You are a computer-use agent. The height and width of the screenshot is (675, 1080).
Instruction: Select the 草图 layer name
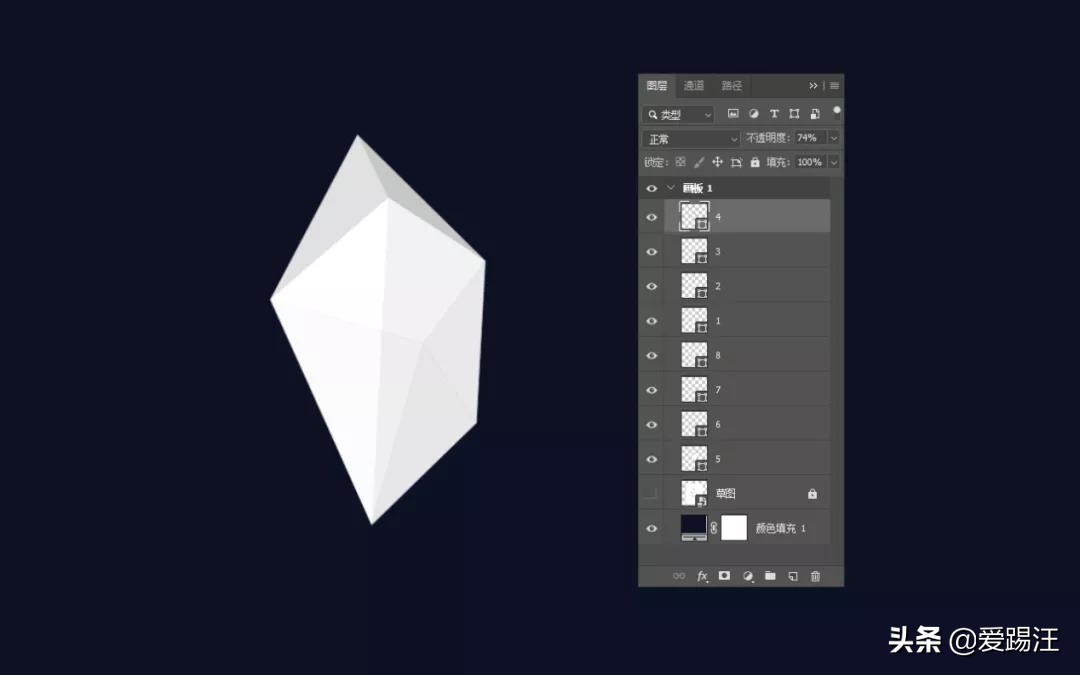(x=725, y=494)
